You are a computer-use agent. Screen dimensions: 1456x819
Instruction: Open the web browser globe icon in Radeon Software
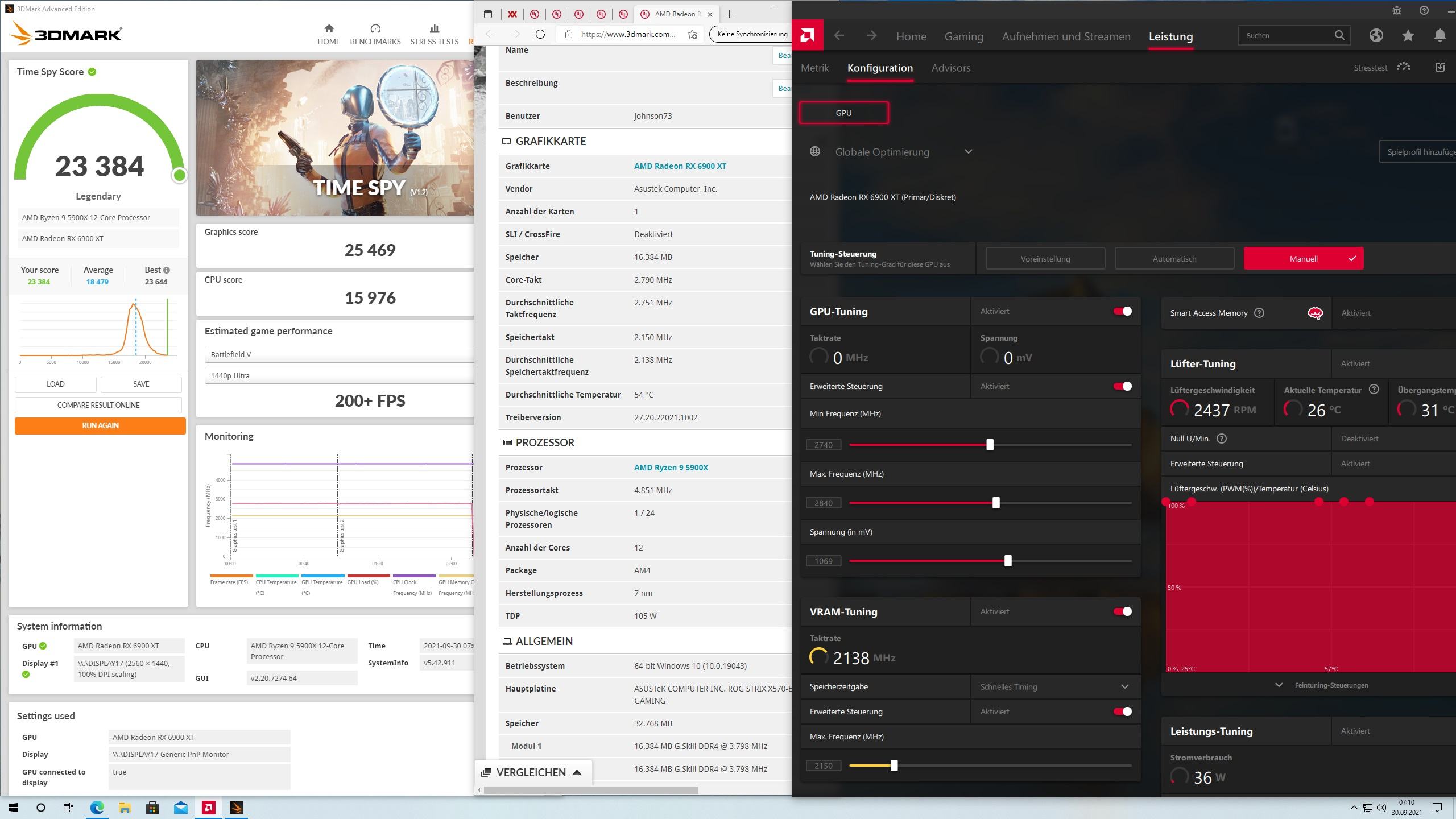tap(1376, 35)
